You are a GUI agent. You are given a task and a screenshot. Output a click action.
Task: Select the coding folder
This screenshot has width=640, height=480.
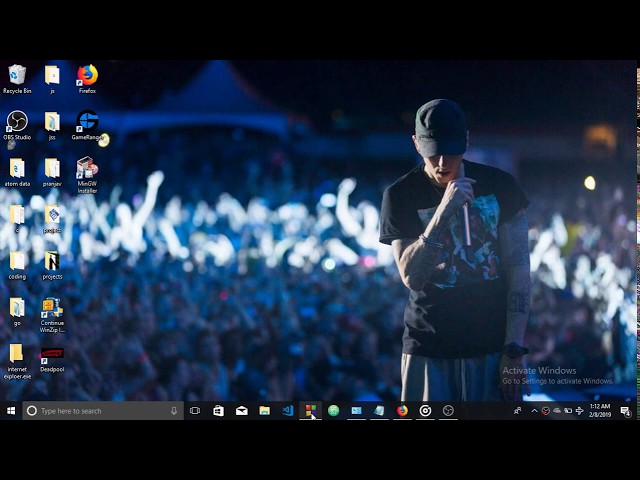click(17, 265)
